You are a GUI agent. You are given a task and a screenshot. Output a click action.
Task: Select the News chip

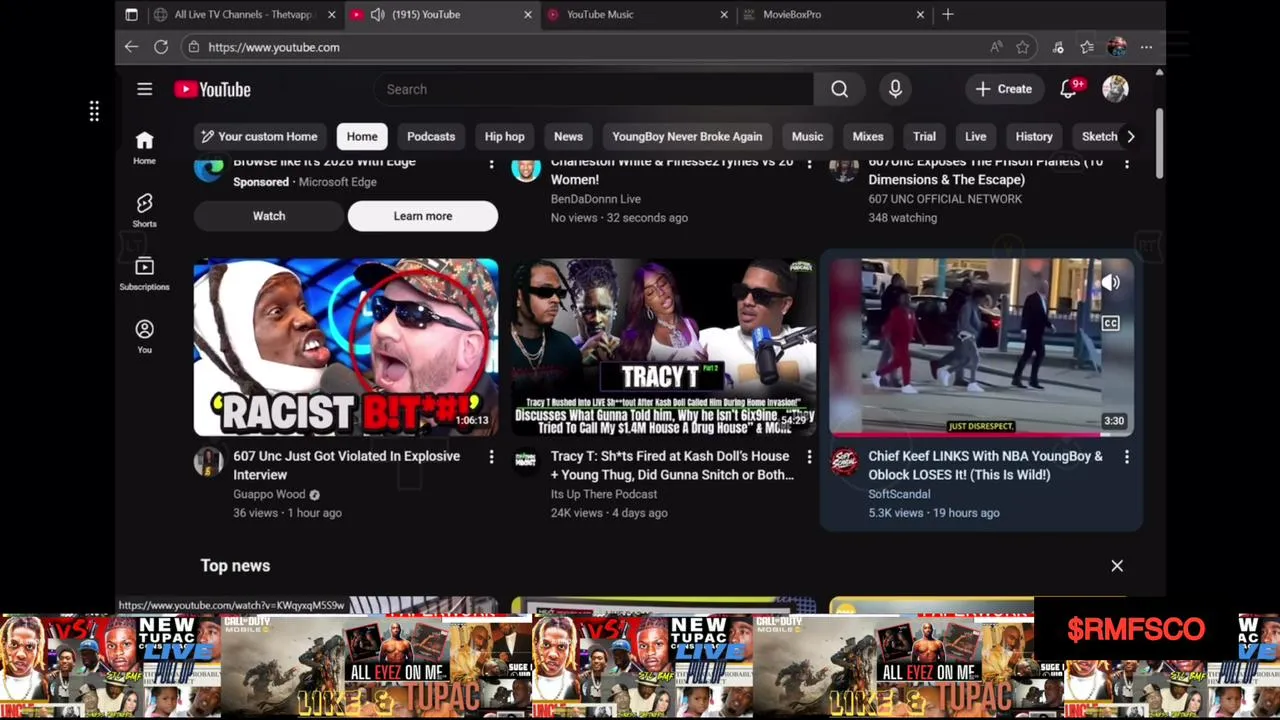[x=568, y=136]
